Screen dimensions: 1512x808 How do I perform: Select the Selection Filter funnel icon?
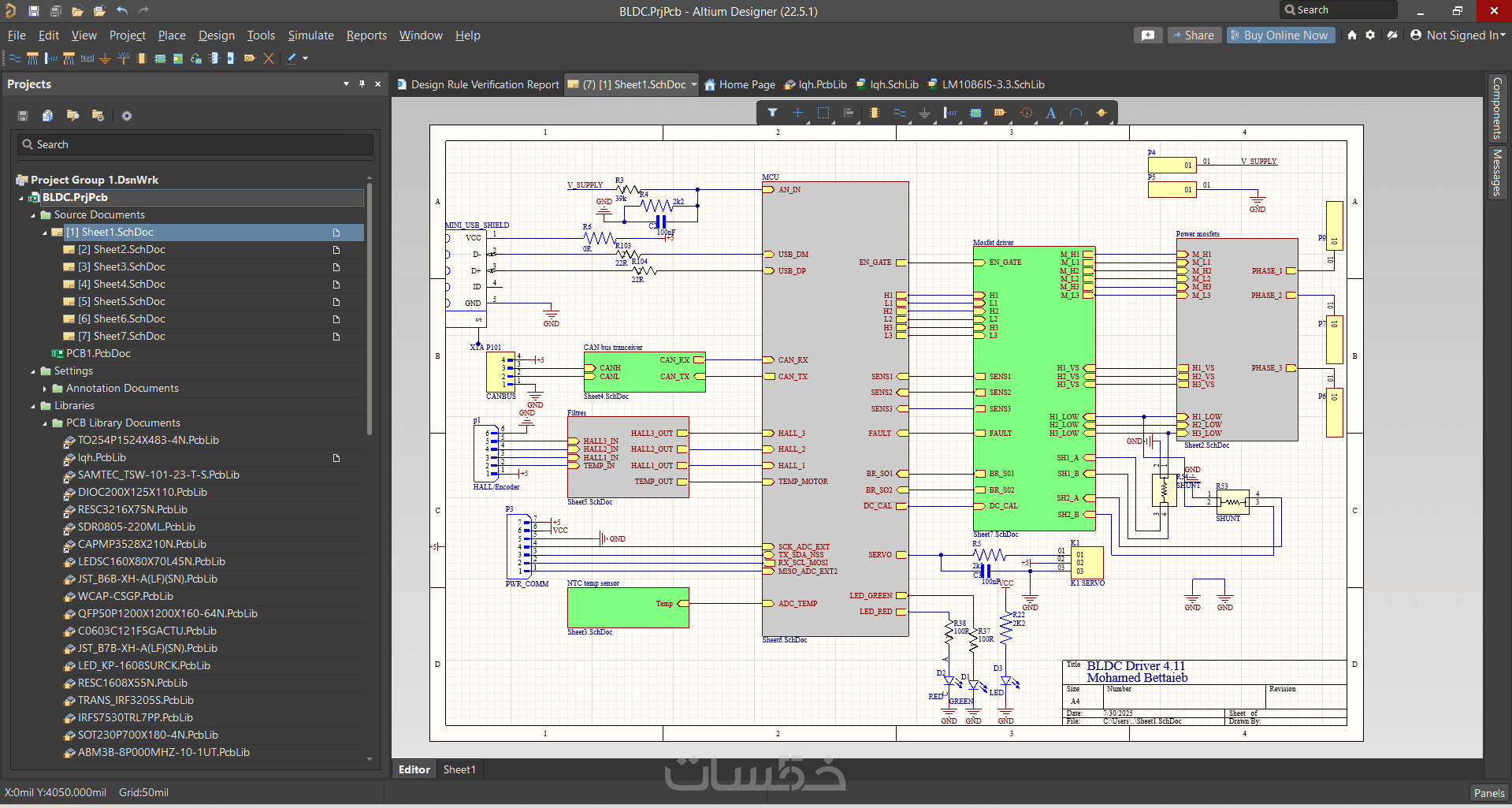click(x=772, y=113)
